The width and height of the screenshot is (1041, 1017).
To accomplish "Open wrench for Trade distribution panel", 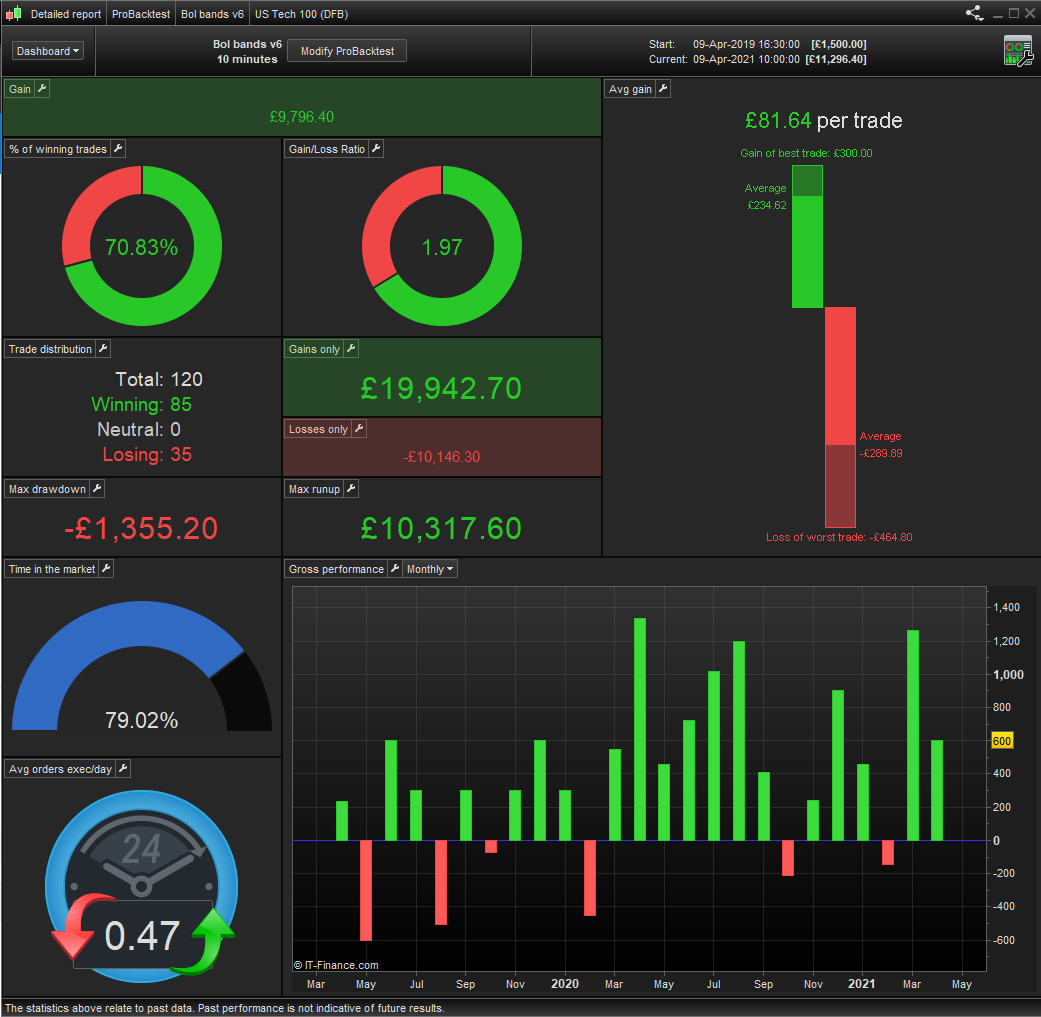I will (x=103, y=349).
